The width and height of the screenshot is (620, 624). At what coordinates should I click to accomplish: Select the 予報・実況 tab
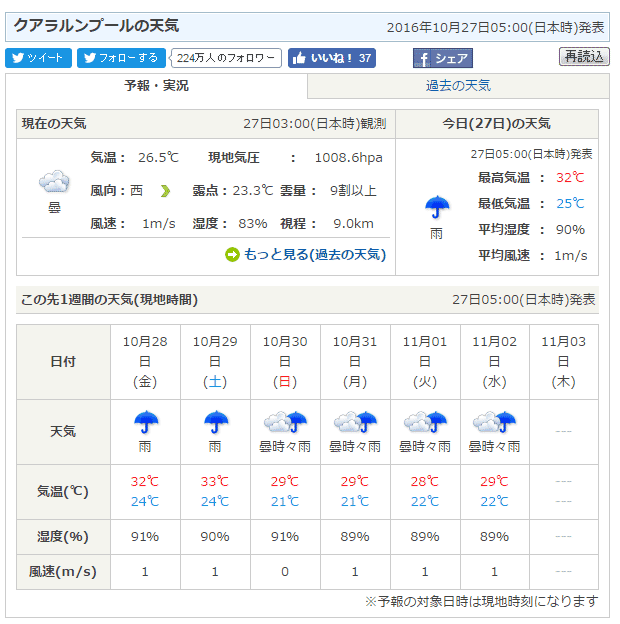click(x=156, y=86)
